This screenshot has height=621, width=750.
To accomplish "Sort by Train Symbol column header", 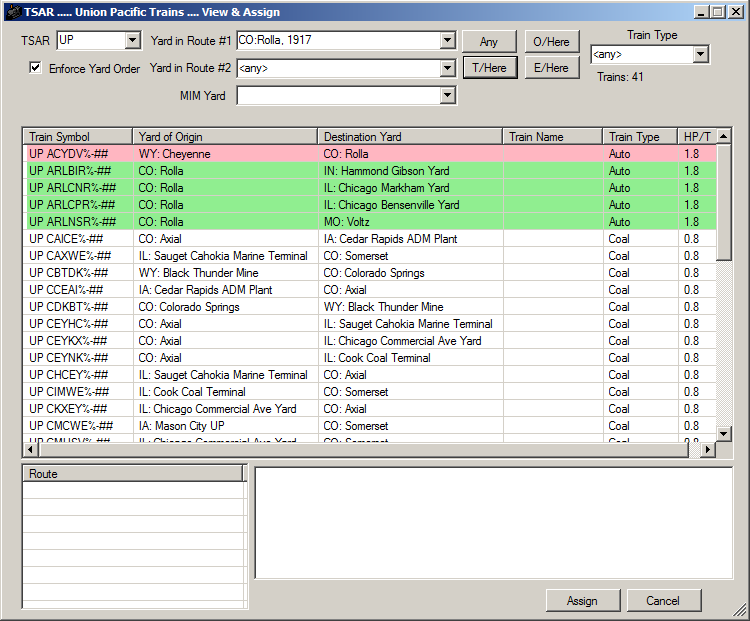I will click(77, 137).
